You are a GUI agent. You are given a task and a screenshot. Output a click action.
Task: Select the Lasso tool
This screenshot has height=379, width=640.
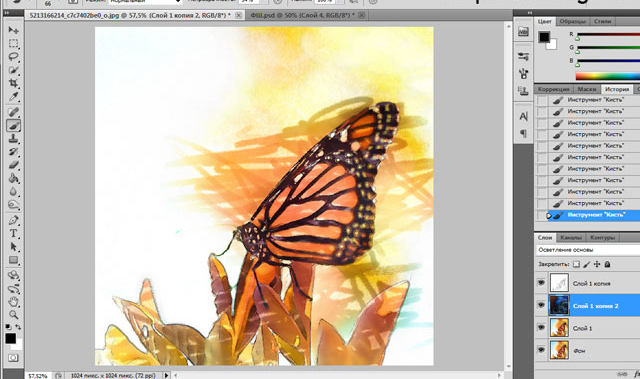(13, 57)
